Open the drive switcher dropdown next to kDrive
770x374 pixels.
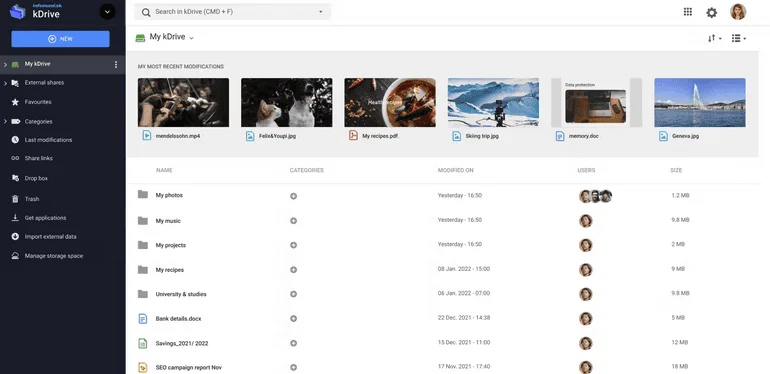[x=107, y=12]
